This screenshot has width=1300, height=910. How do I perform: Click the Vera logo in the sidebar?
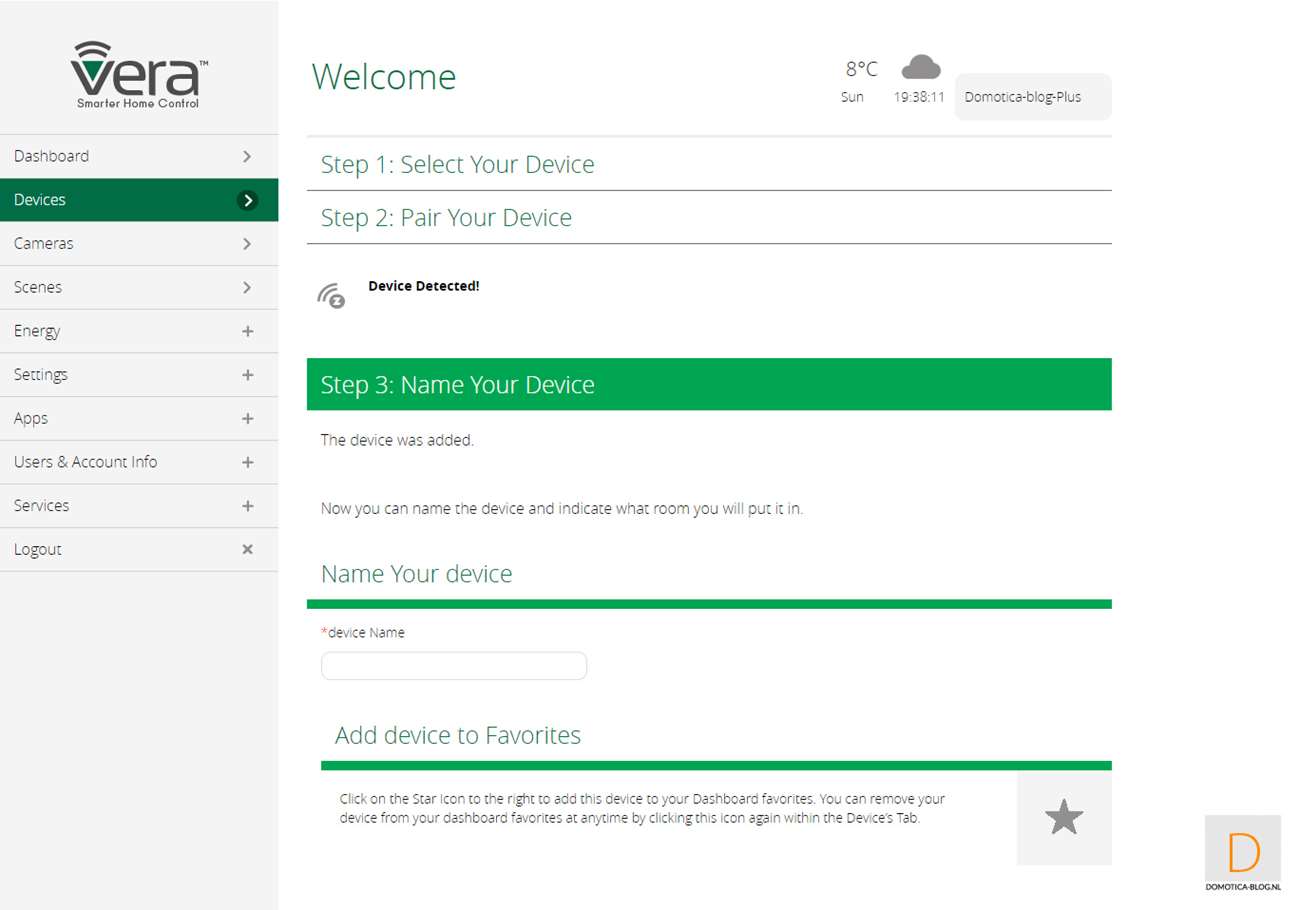(x=139, y=74)
